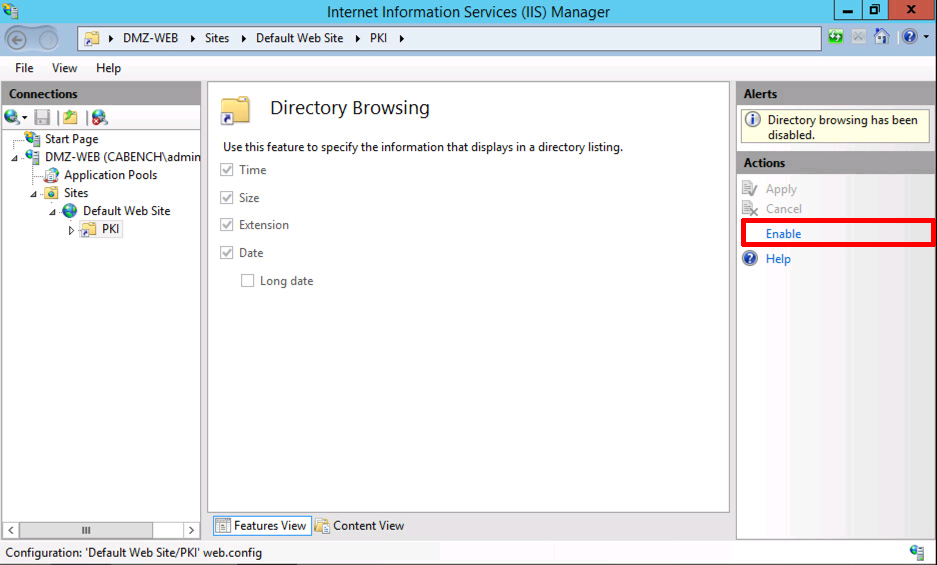Click the Connections horizontal scrollbar thumb
937x565 pixels.
pyautogui.click(x=86, y=530)
